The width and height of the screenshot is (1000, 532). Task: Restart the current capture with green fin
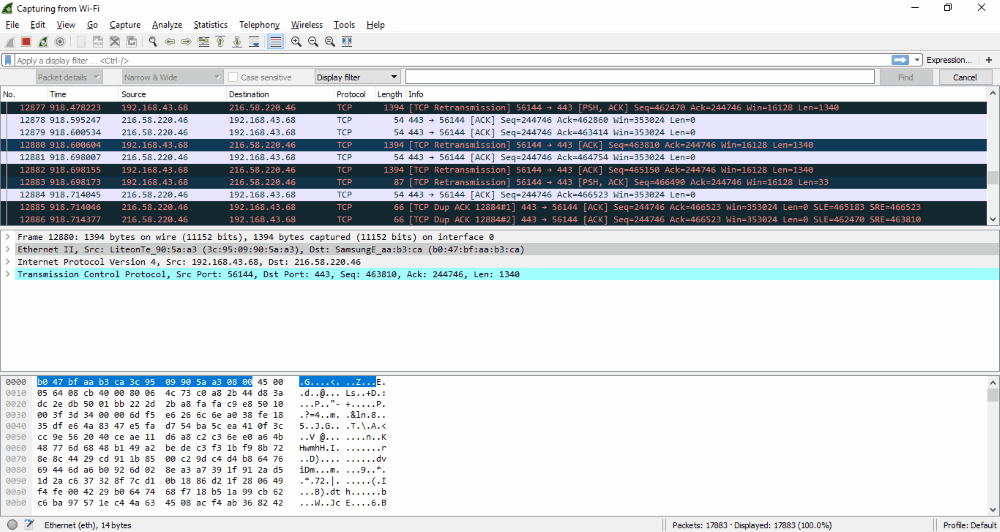pos(43,41)
